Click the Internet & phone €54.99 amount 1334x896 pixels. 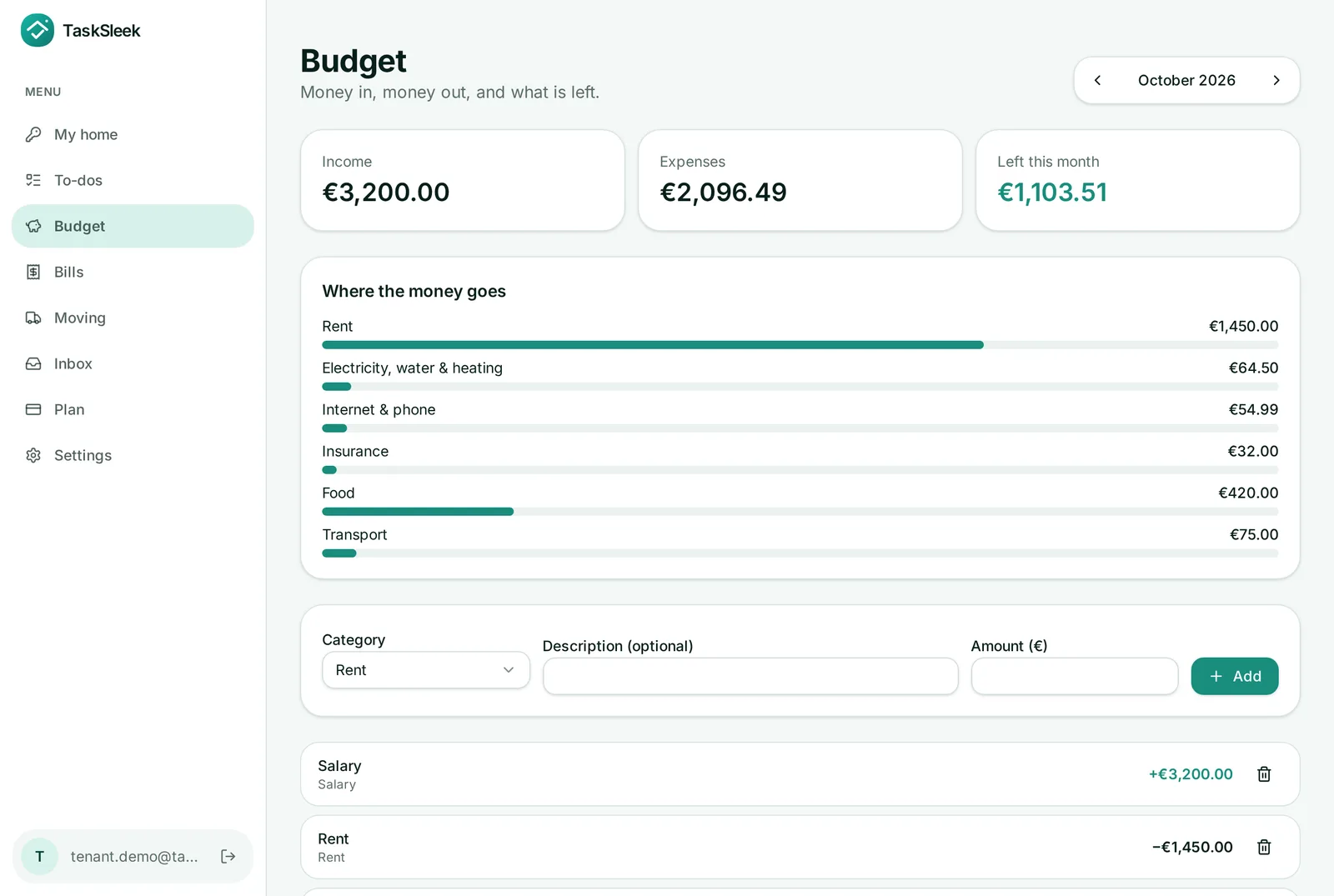(x=1253, y=409)
